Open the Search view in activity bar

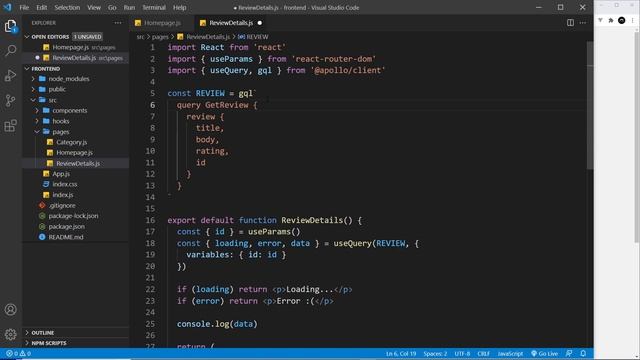[x=11, y=51]
